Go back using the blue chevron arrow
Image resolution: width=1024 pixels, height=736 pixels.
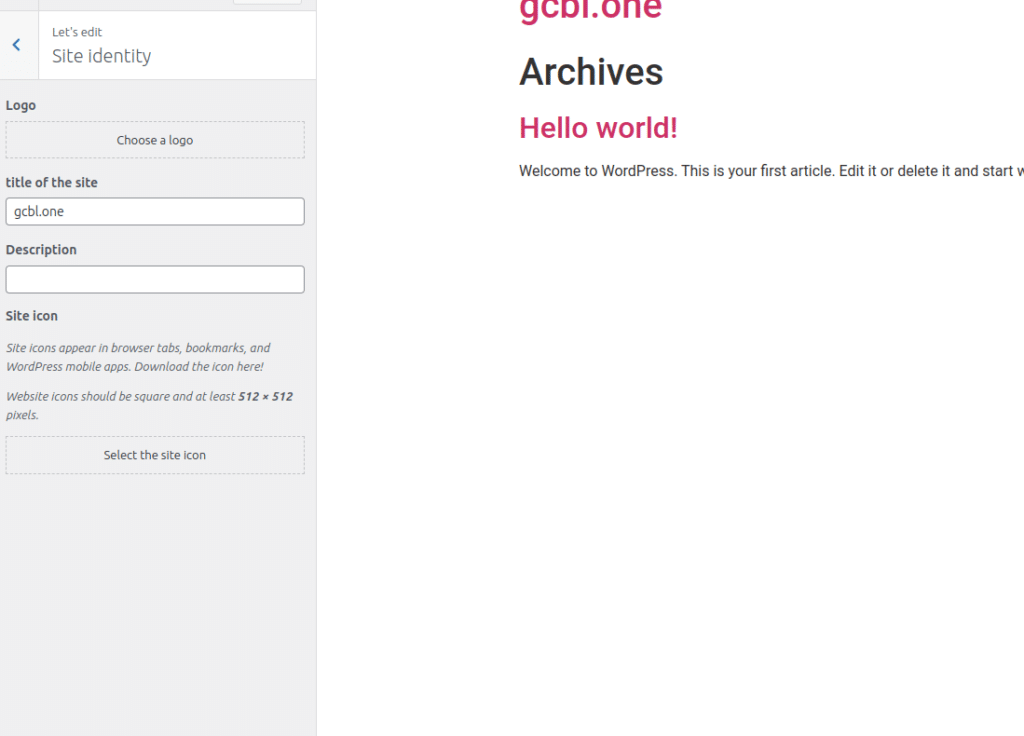17,45
